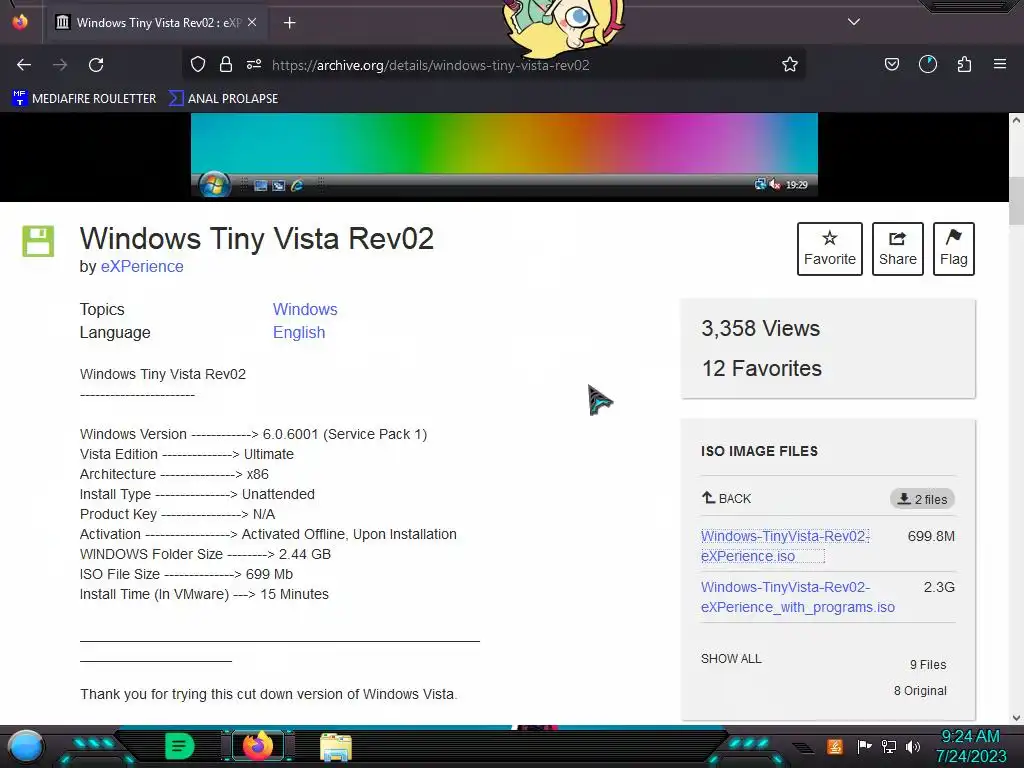Open the Firefox account circle icon
This screenshot has height=768, width=1024.
pos(928,65)
